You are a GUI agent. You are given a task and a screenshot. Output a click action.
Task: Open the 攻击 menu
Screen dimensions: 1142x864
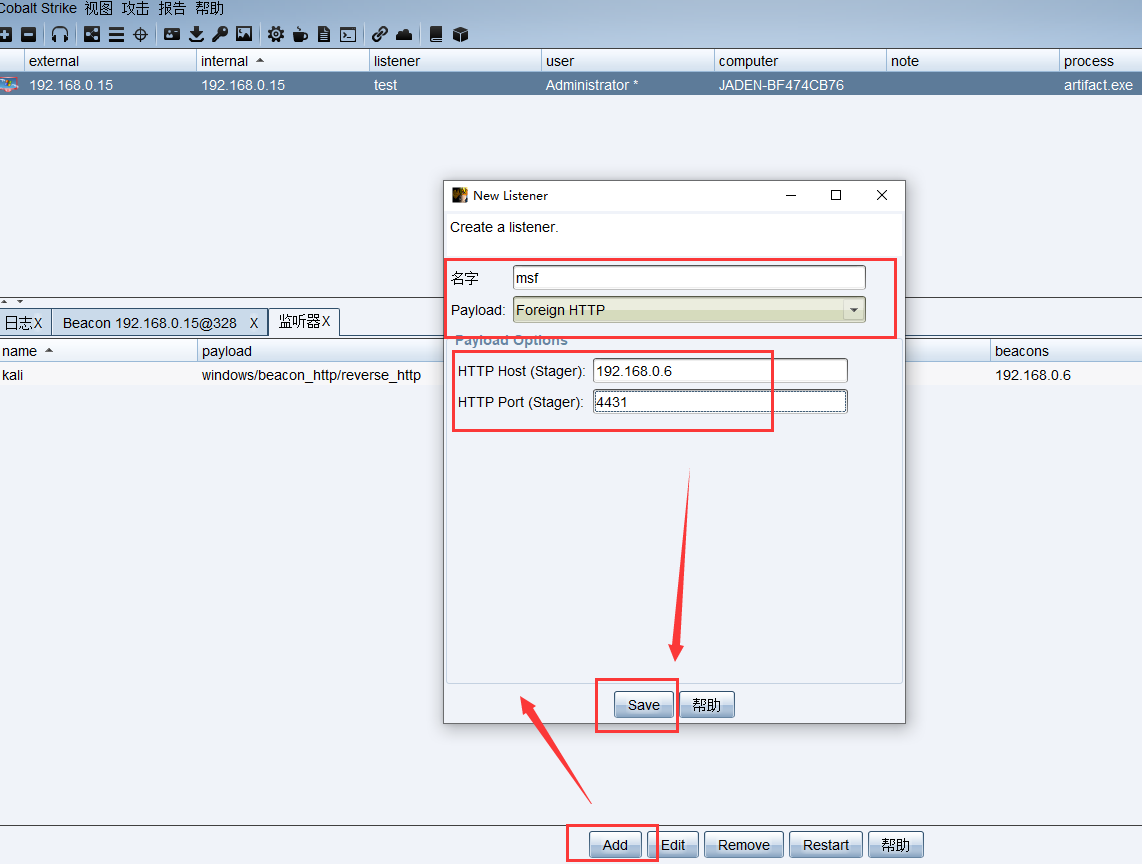(135, 8)
